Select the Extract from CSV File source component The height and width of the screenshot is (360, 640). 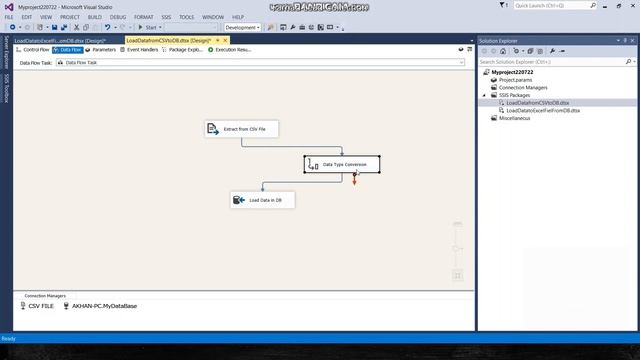tap(242, 129)
